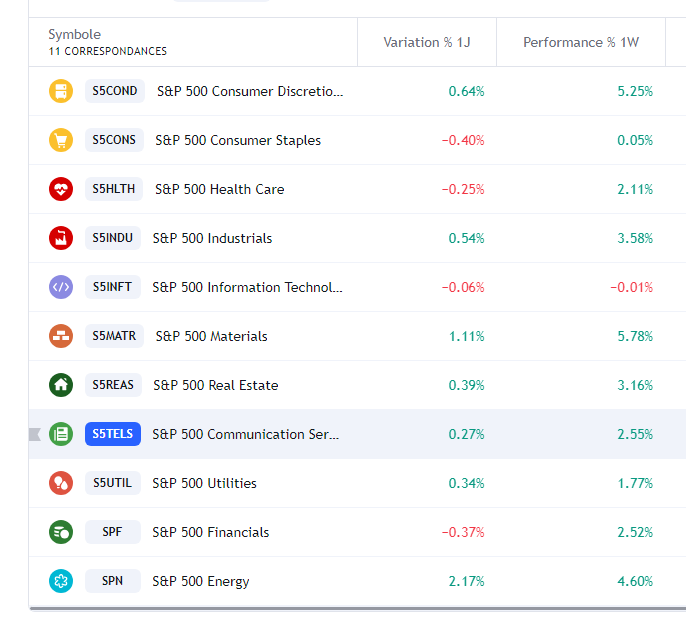Click the Financials sector icon
Image resolution: width=686 pixels, height=633 pixels.
[x=61, y=532]
